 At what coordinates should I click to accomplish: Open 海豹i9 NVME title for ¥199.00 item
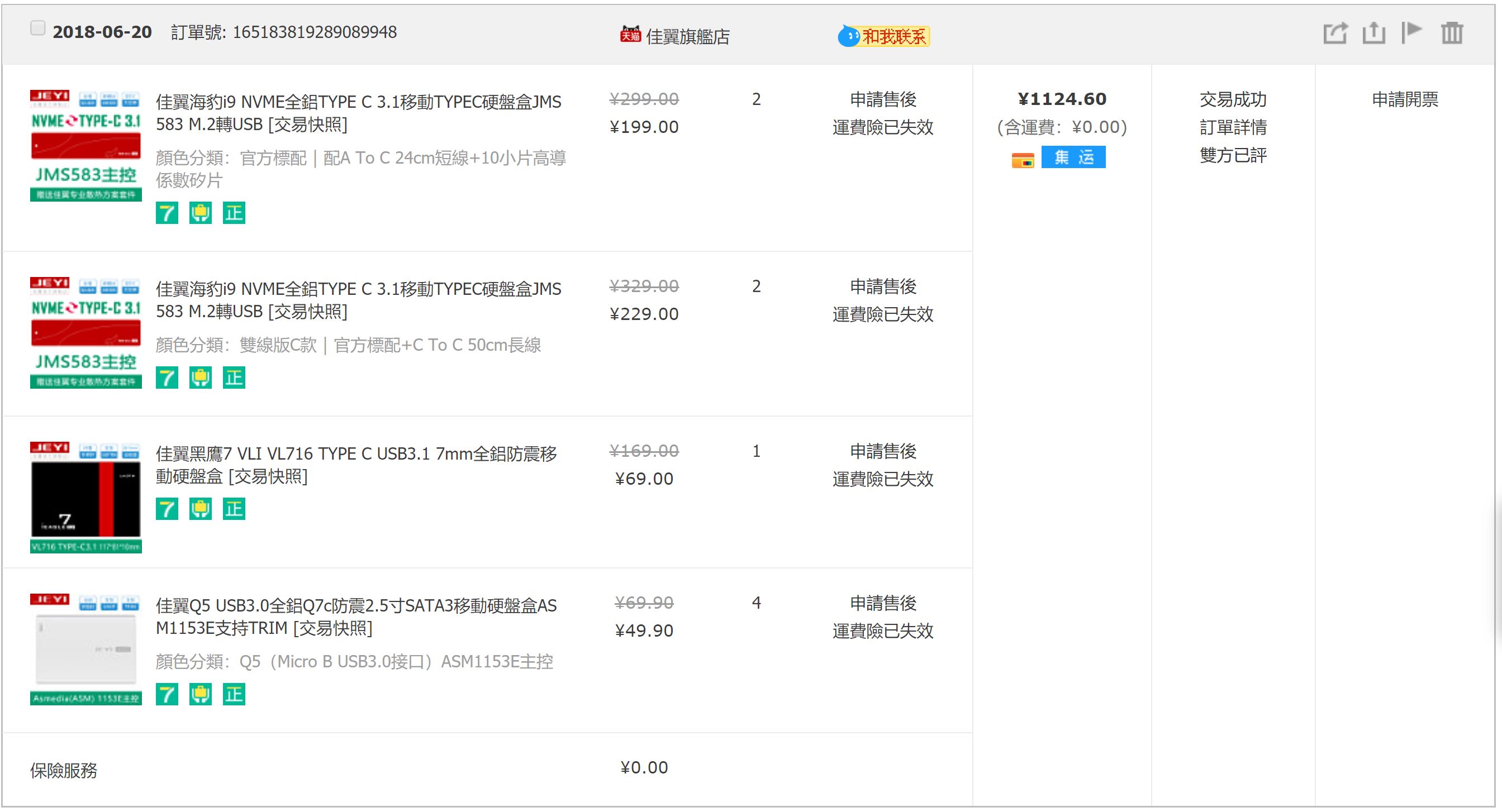[358, 113]
